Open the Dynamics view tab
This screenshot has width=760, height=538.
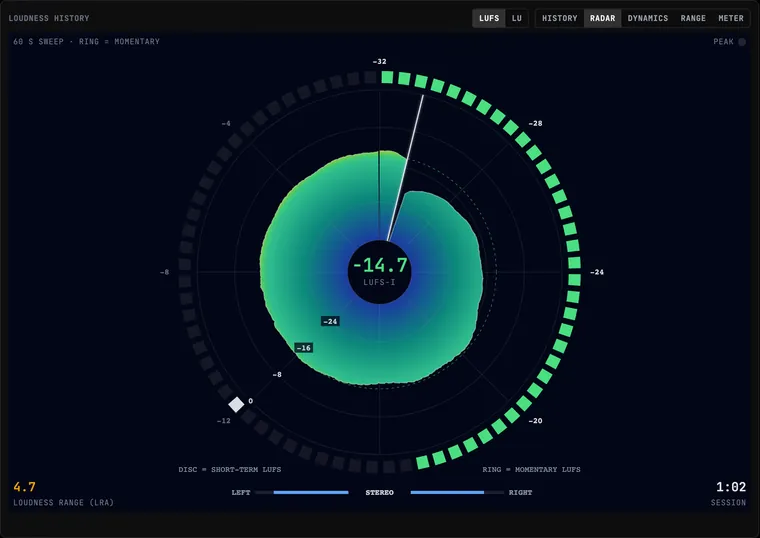coord(648,18)
